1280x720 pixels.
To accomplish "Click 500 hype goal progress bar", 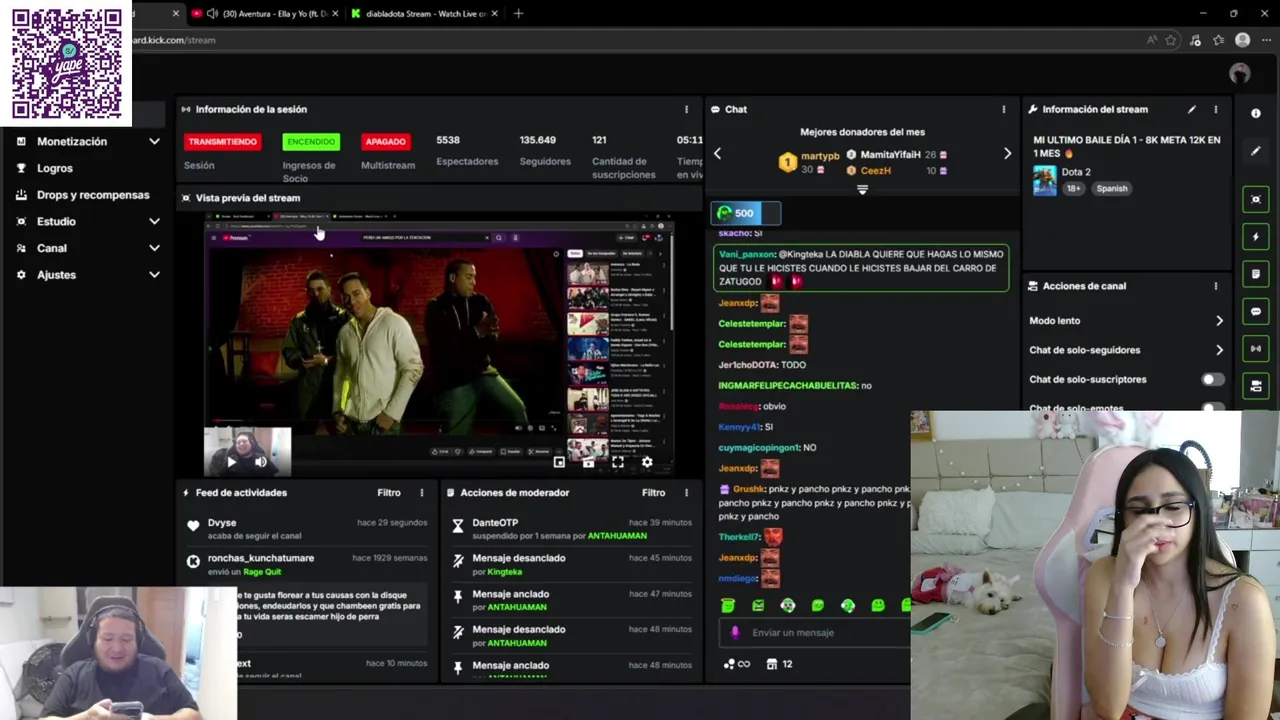I will click(x=745, y=213).
